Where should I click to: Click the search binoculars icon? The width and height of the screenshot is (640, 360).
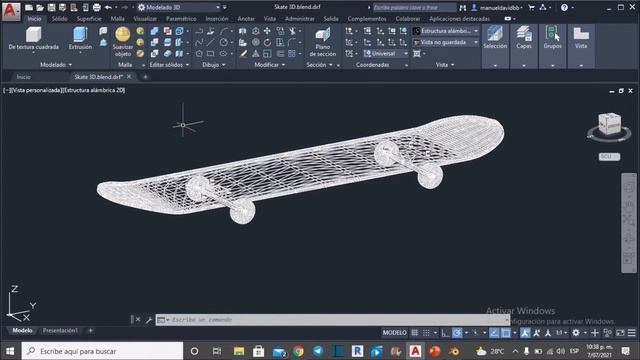(x=462, y=7)
